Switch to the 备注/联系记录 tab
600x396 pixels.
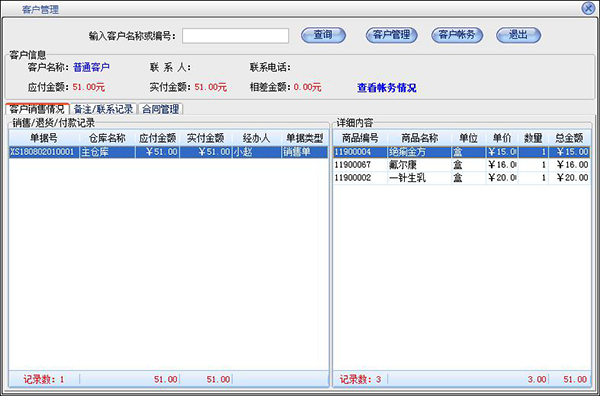[103, 109]
